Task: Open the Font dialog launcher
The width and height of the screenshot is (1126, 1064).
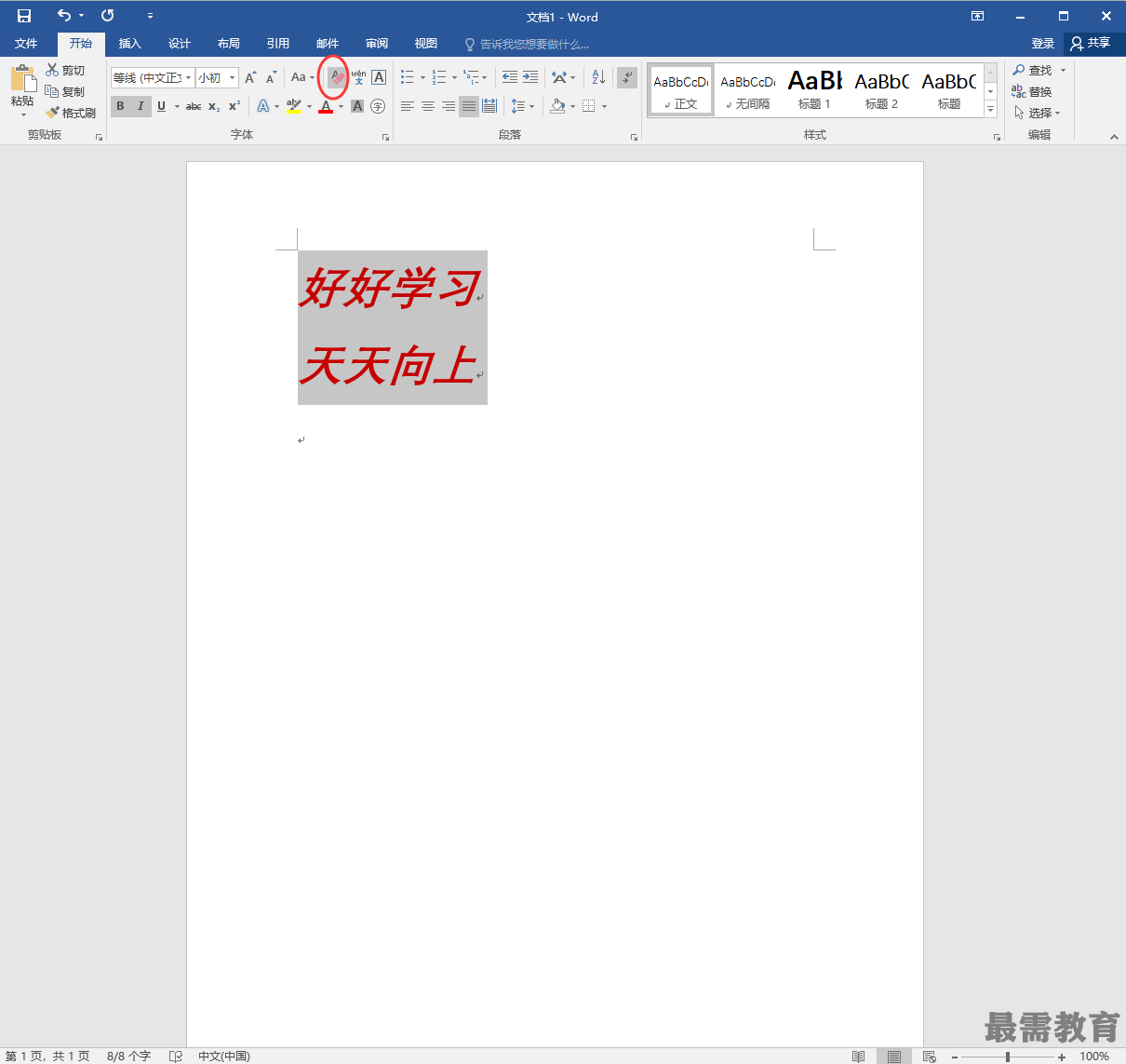Action: (385, 137)
